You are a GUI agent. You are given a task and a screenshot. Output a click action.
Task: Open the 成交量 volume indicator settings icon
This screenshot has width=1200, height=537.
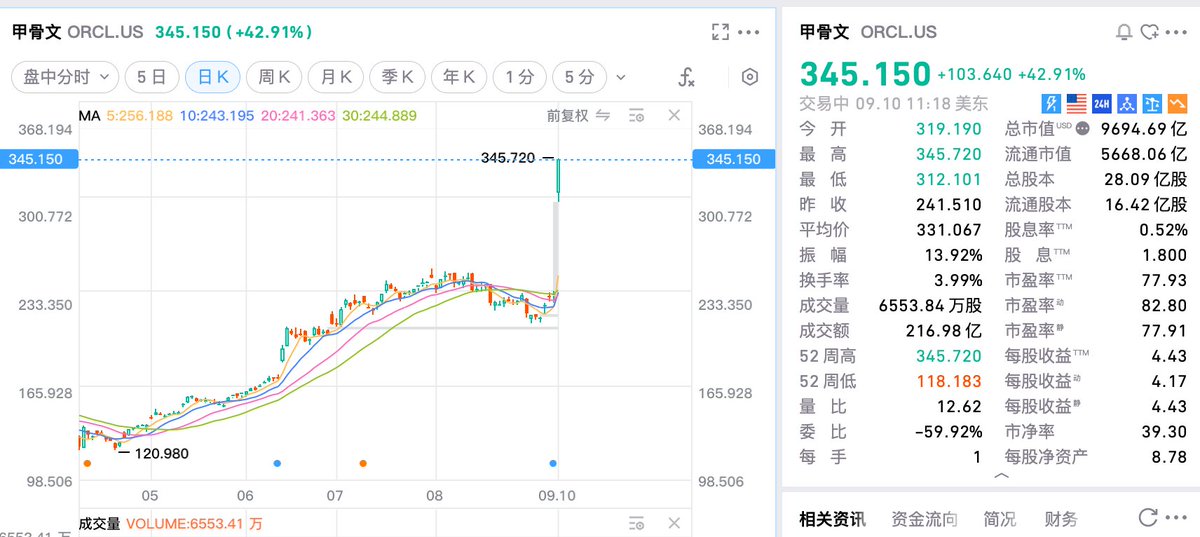point(636,523)
